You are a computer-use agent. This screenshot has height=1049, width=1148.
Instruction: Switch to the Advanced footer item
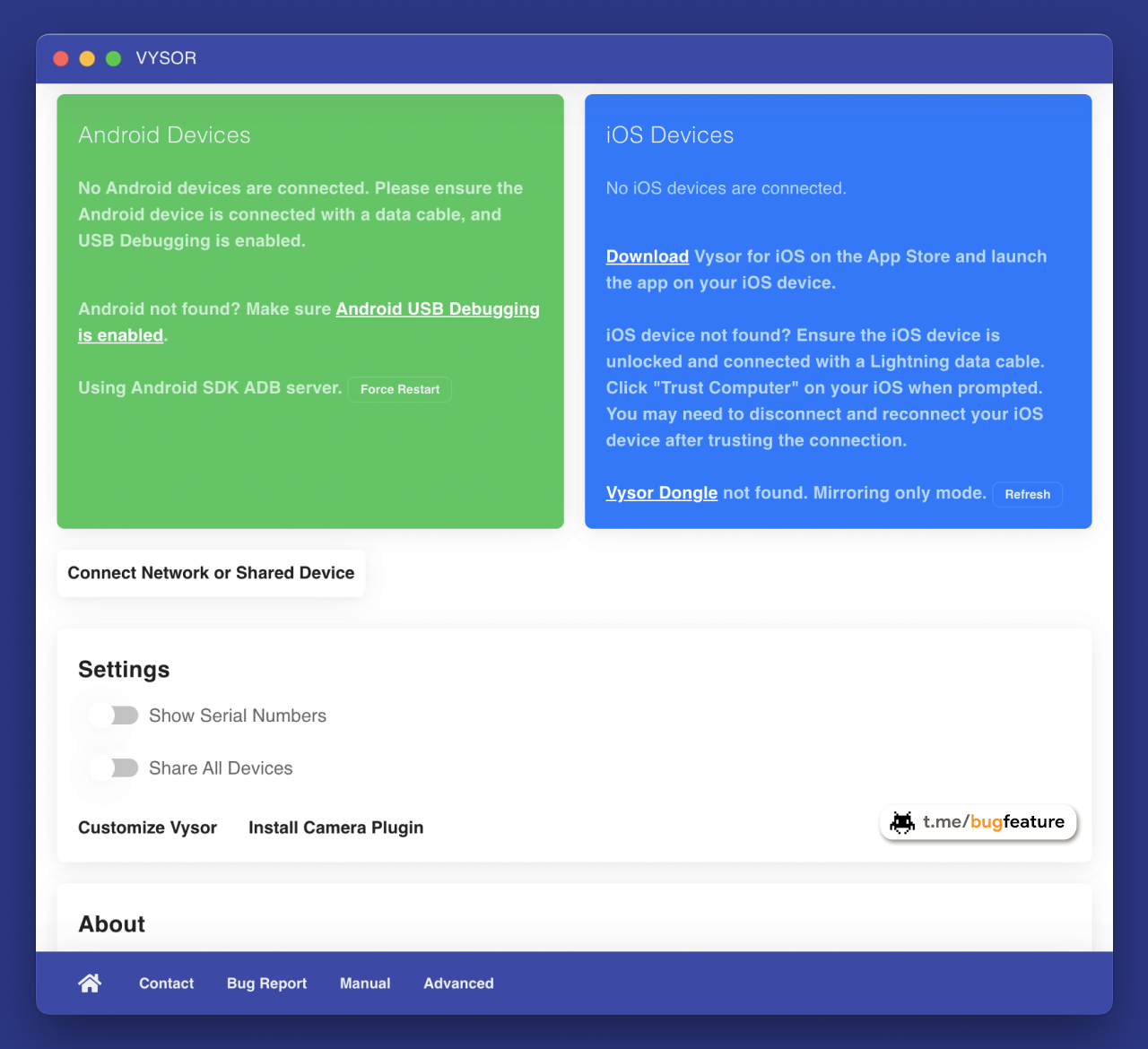click(x=458, y=984)
